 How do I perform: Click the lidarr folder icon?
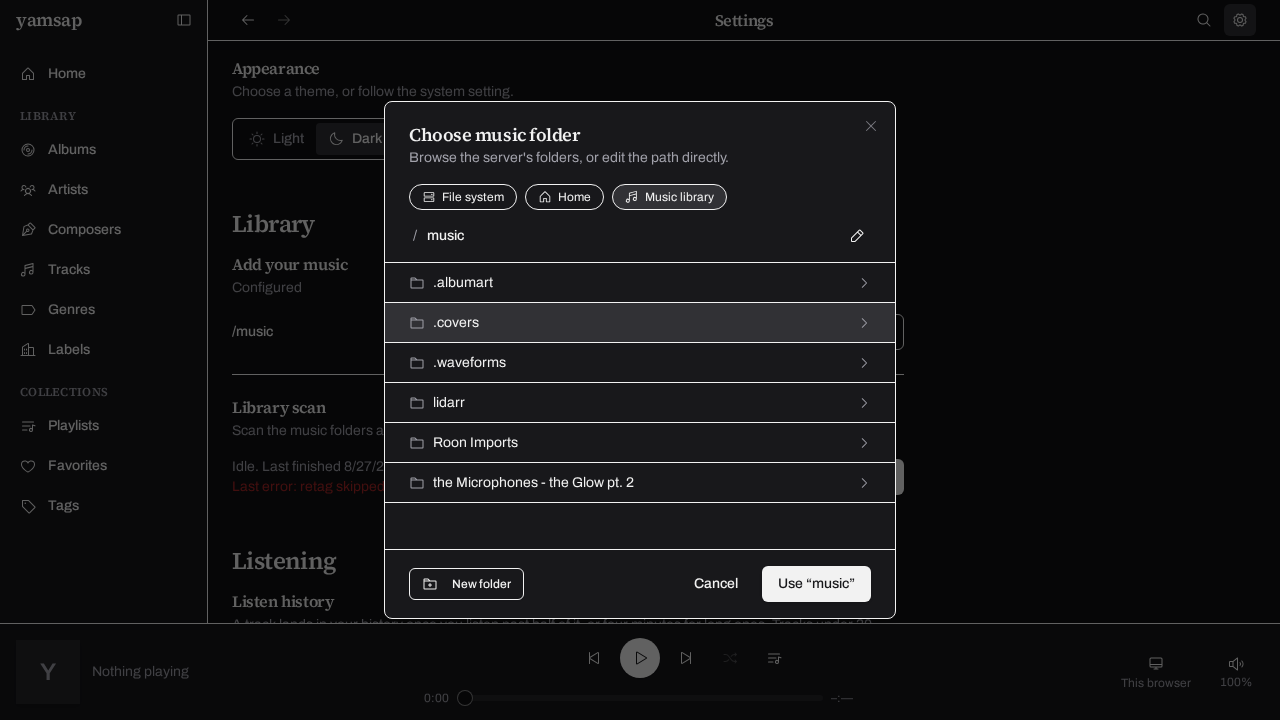417,403
